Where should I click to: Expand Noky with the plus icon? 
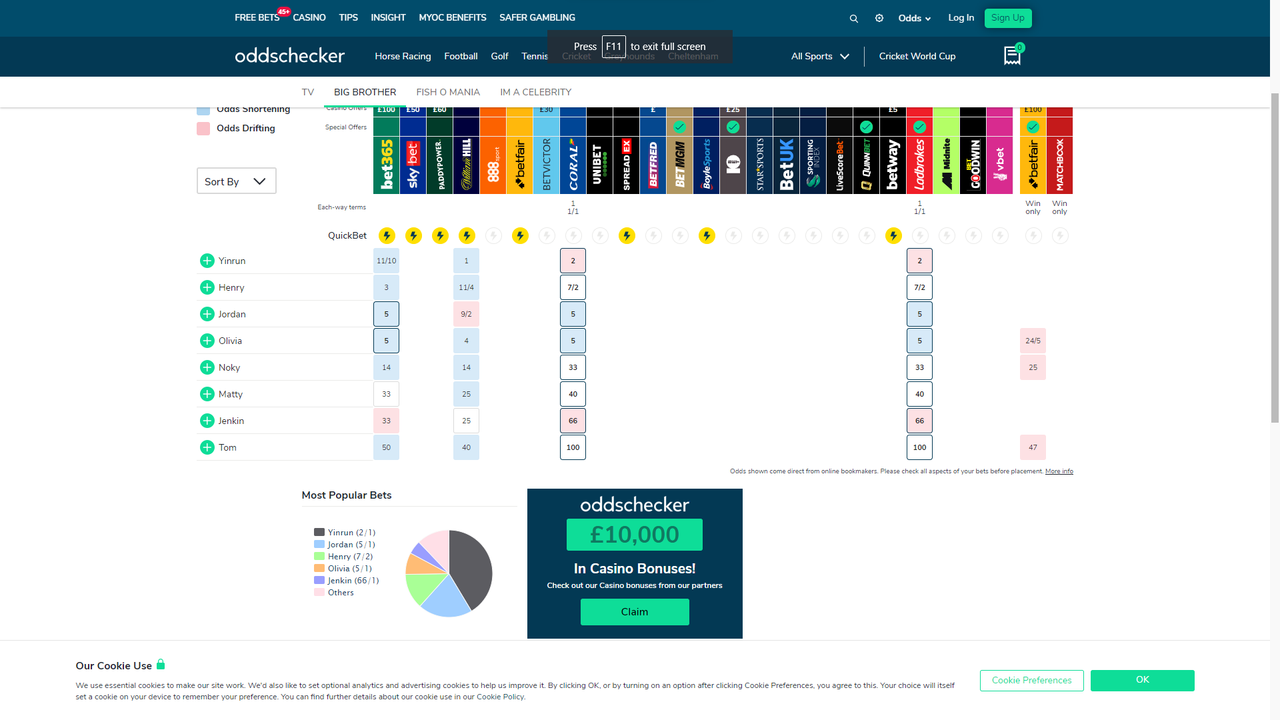point(207,367)
